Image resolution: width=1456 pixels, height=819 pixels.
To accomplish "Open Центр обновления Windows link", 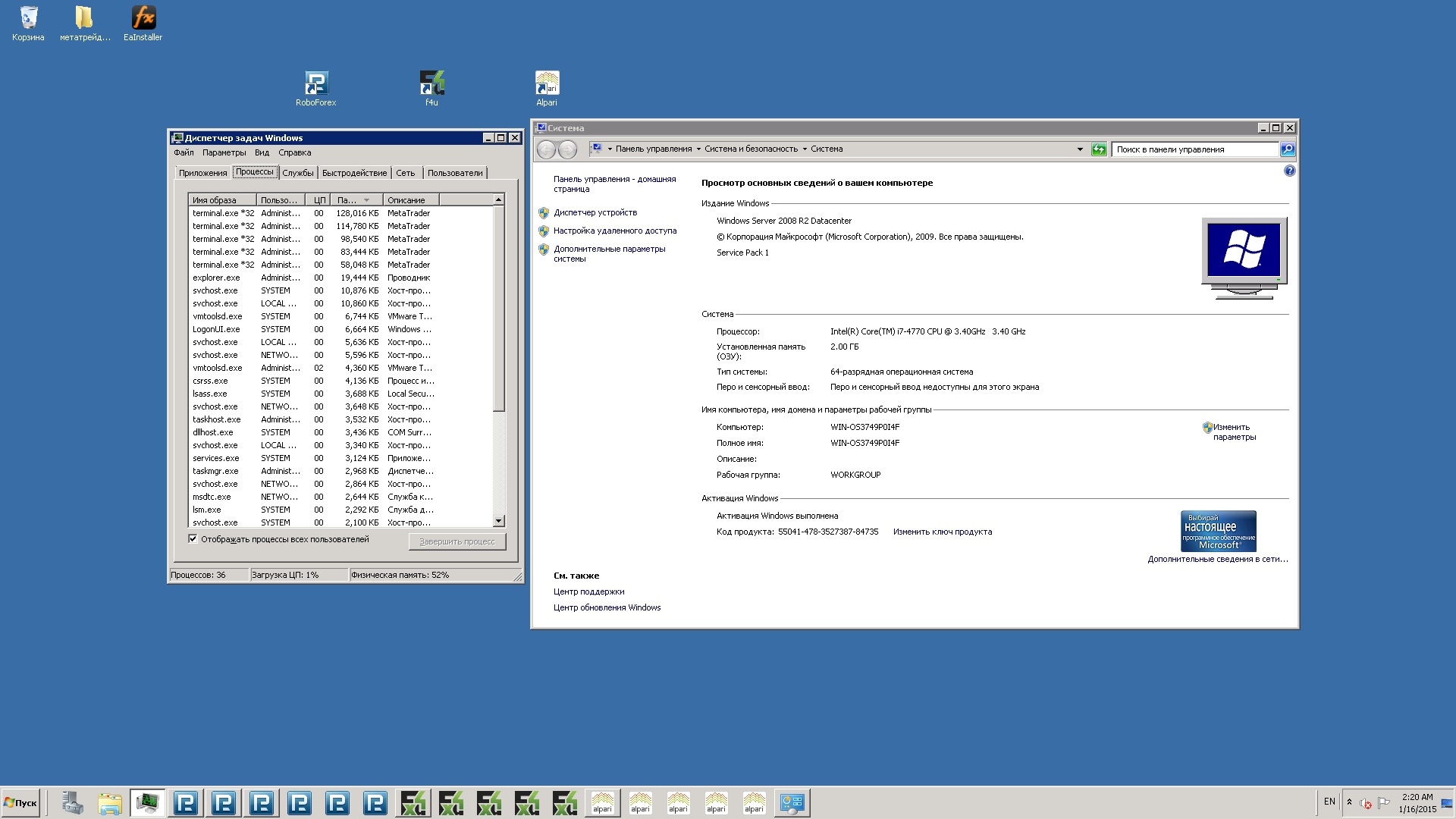I will coord(607,607).
